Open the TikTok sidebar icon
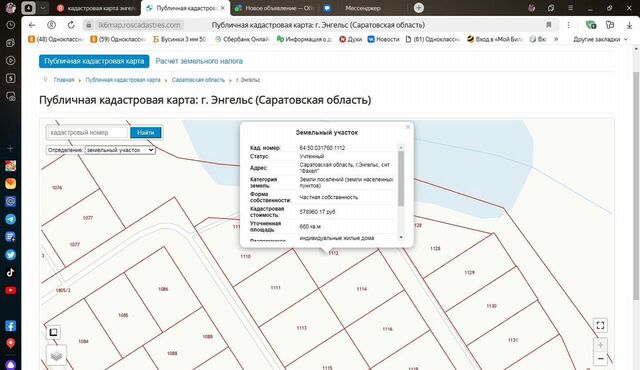The width and height of the screenshot is (640, 370). pyautogui.click(x=11, y=273)
